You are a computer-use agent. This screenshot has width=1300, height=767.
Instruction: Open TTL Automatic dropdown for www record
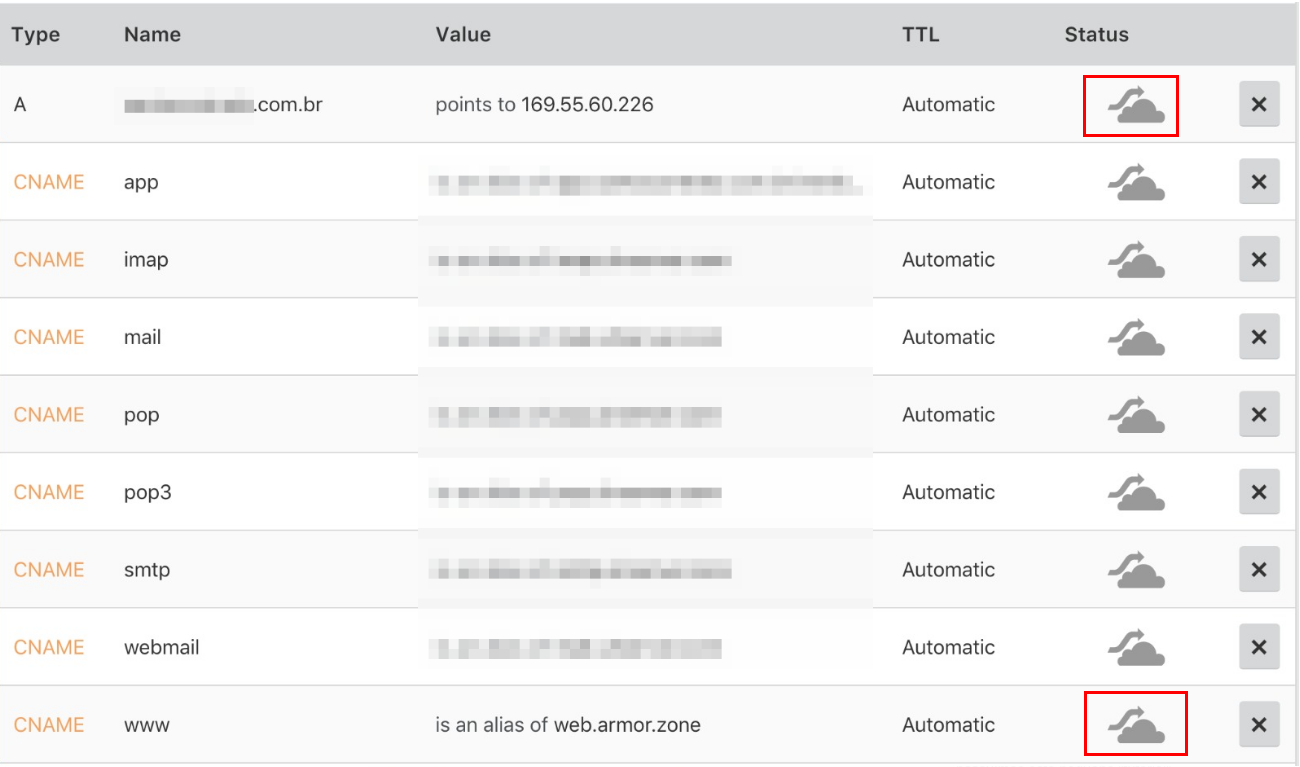948,725
